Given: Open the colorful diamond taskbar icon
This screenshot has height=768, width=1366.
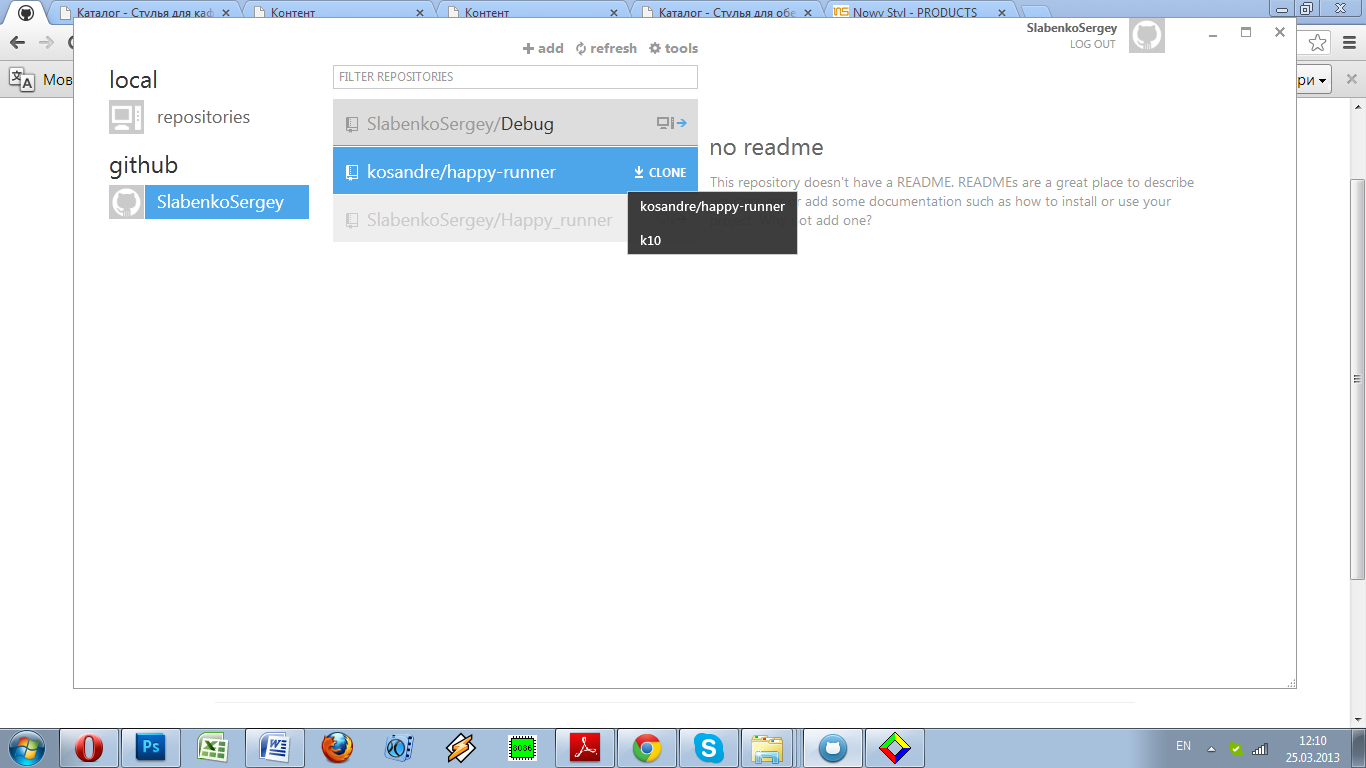Looking at the screenshot, I should (x=895, y=748).
